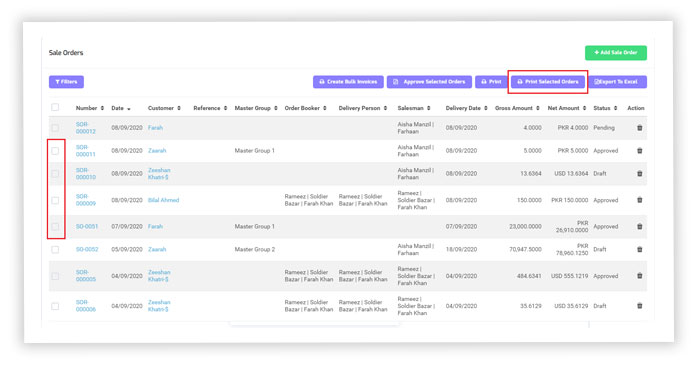Select Pending status in SOR-000012 row
Viewport: 699px width, 366px height.
click(604, 128)
